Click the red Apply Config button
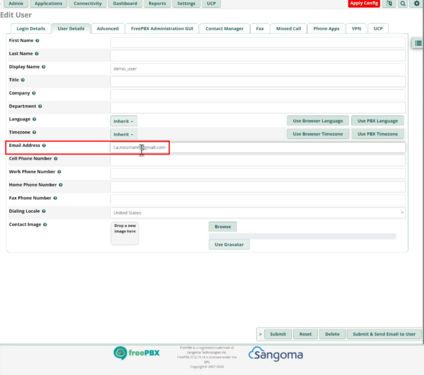 pyautogui.click(x=364, y=4)
